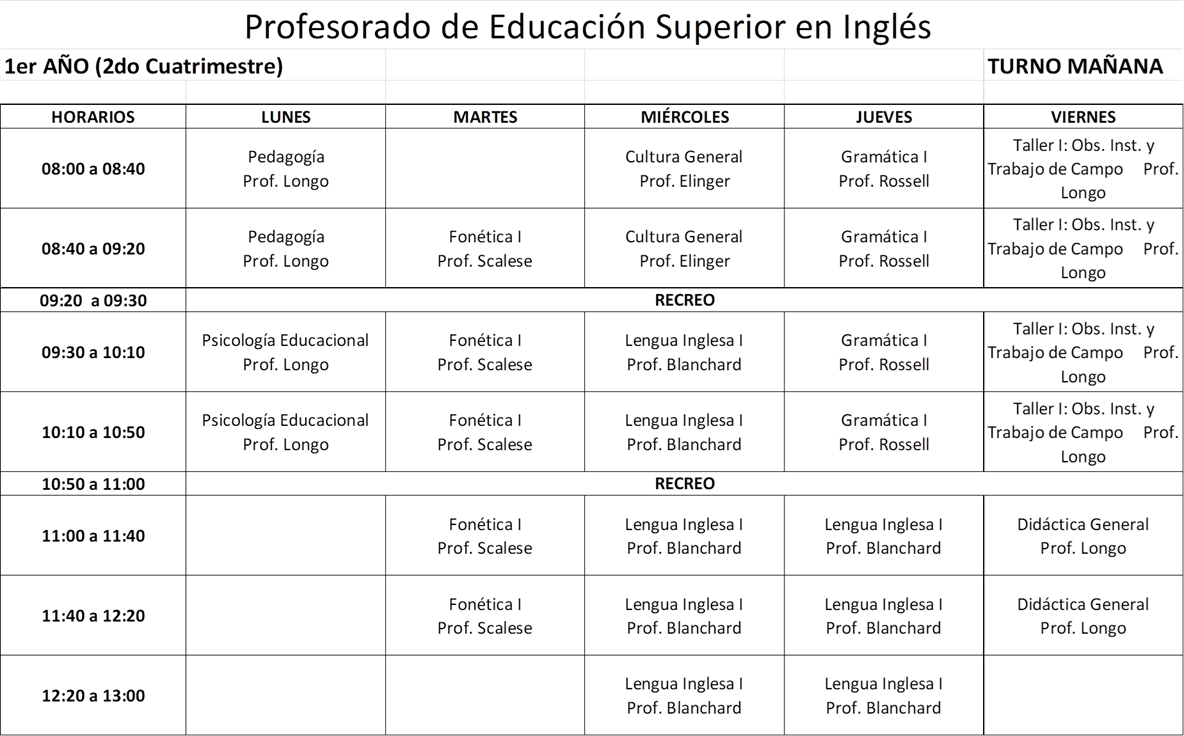Click the title 'Profesorado de Educación Superior en Inglés'
The width and height of the screenshot is (1184, 736).
[588, 26]
